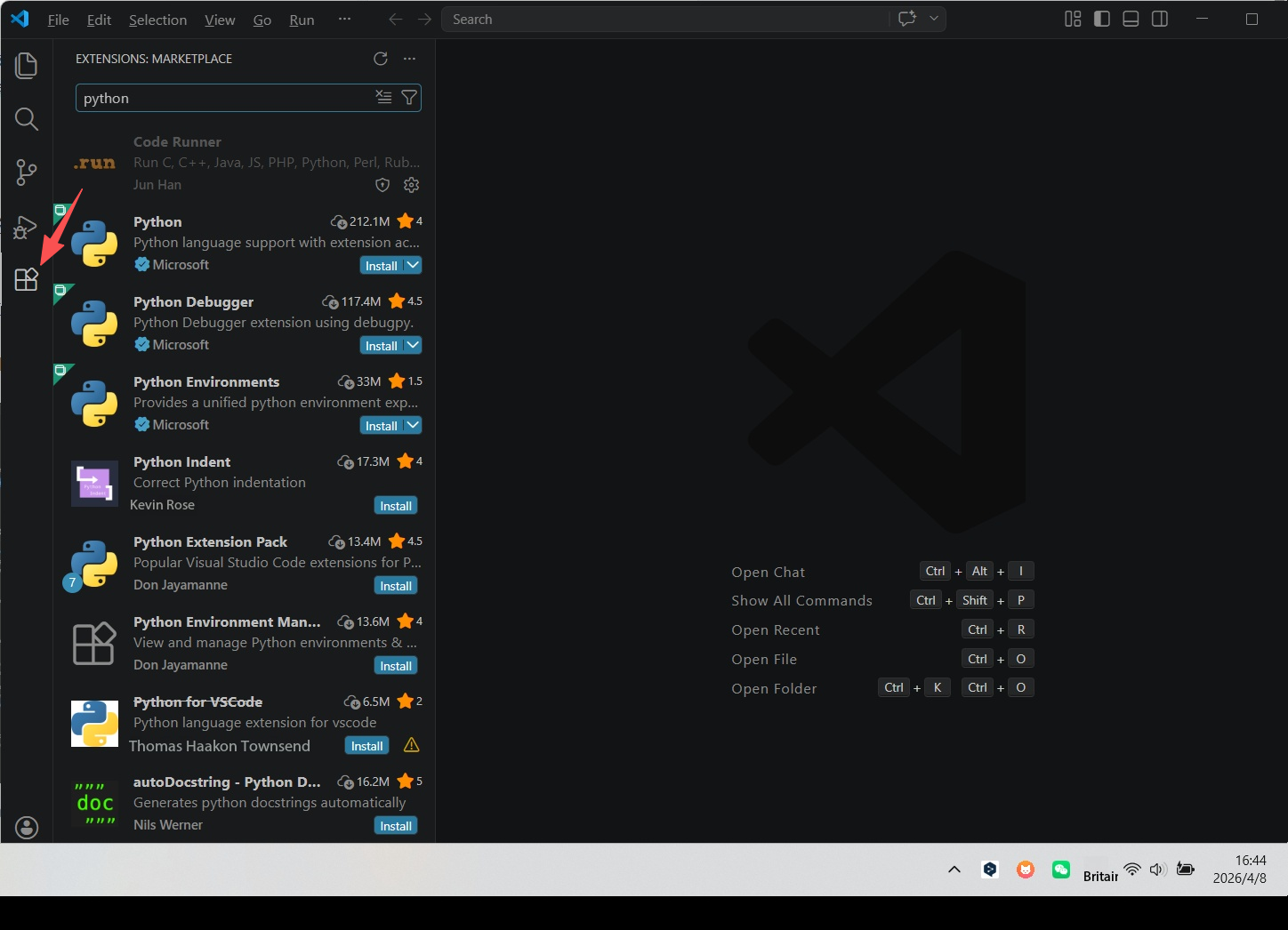Open the clock and date in taskbar
1288x930 pixels.
(x=1240, y=869)
